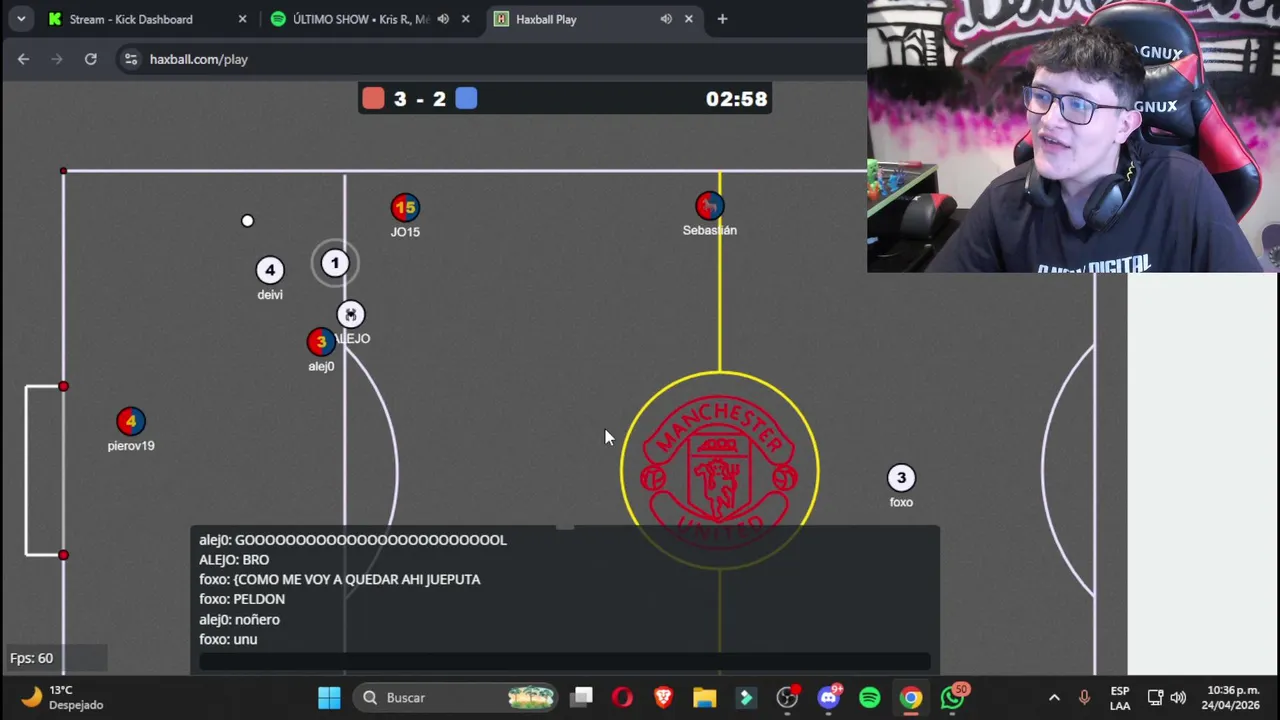Open WhatsApp from the taskbar
This screenshot has width=1280, height=720.
tap(953, 697)
